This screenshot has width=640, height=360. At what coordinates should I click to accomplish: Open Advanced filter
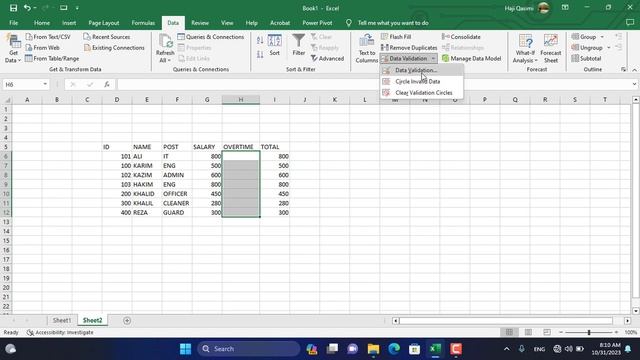tap(327, 58)
